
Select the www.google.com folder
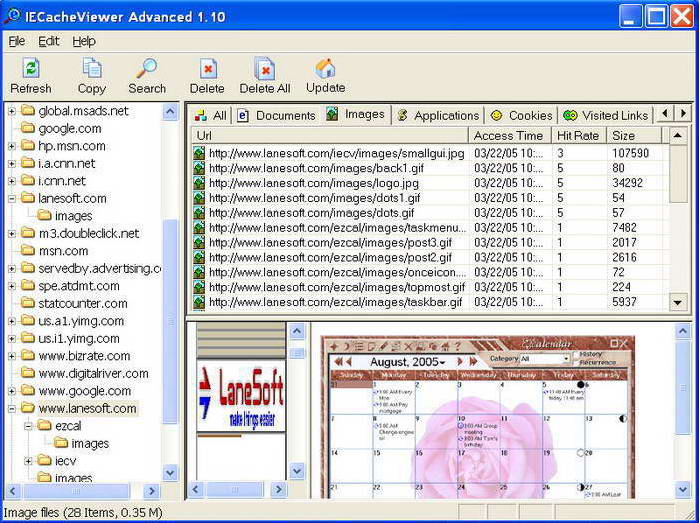[85, 391]
